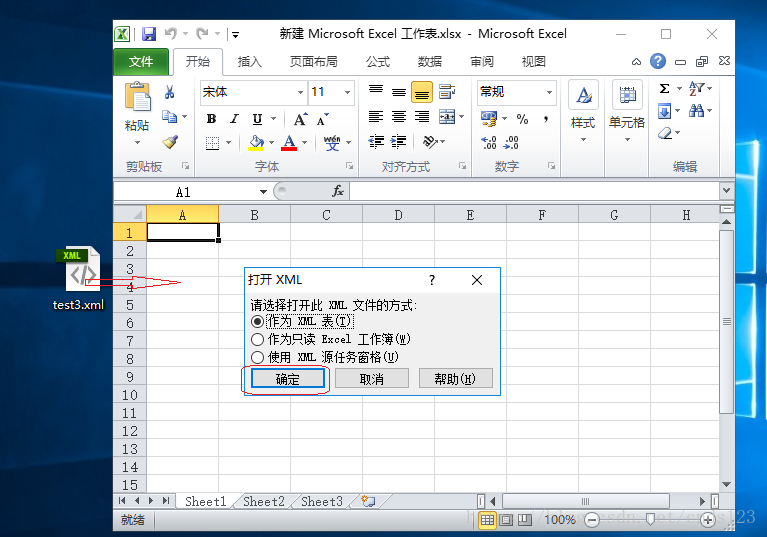The image size is (767, 537).
Task: Click the text orientation icon
Action: point(430,142)
